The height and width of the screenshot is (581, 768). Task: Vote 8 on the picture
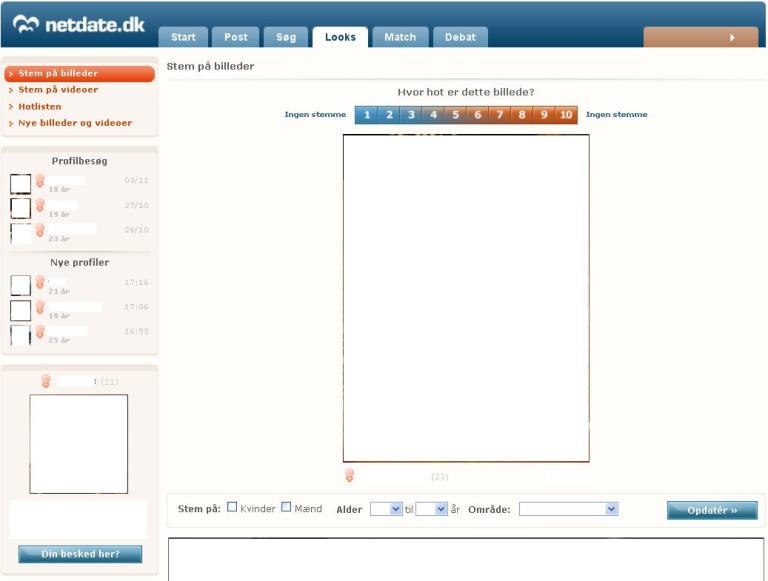pos(522,115)
